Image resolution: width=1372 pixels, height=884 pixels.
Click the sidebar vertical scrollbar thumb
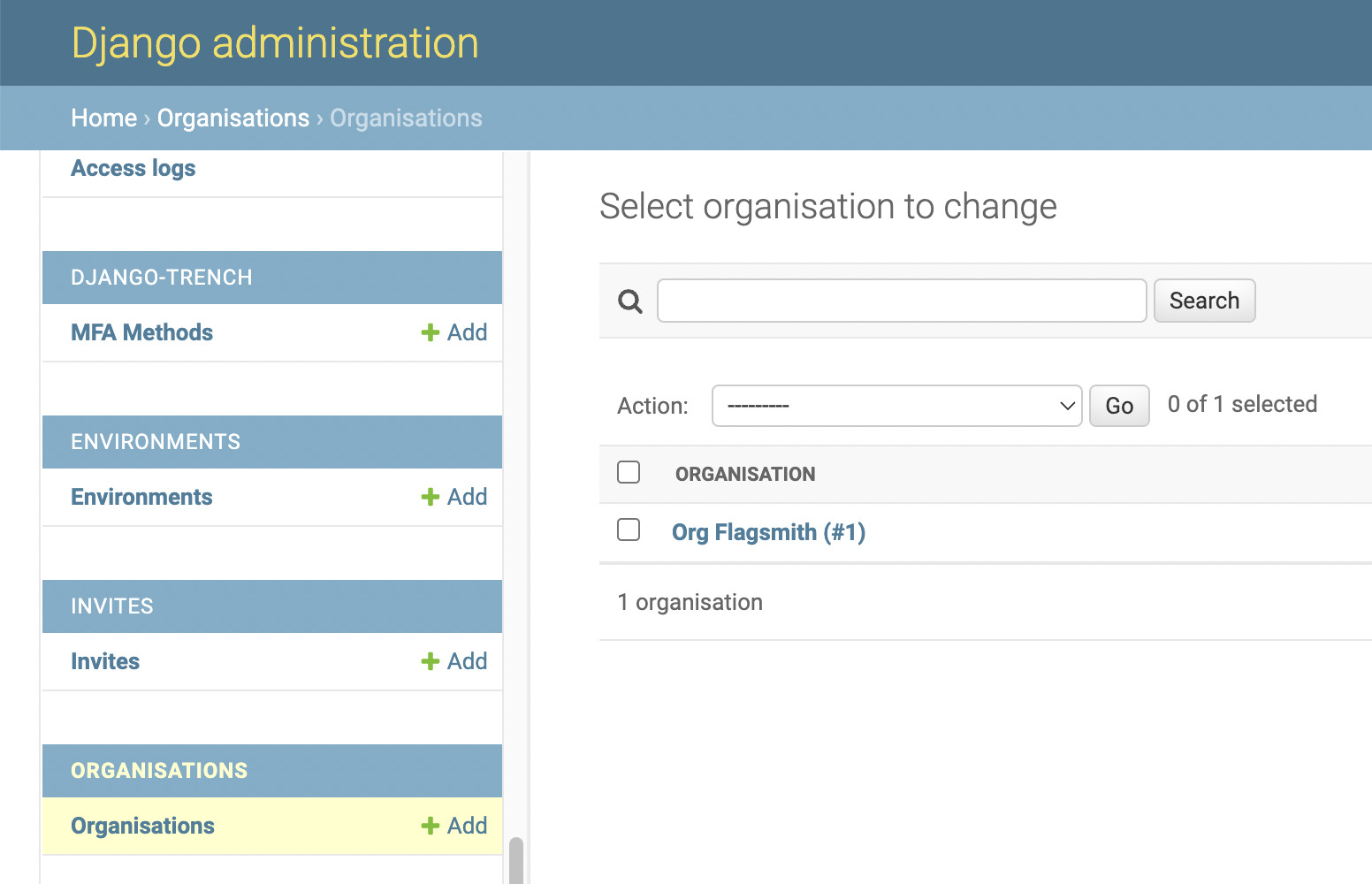pyautogui.click(x=516, y=860)
